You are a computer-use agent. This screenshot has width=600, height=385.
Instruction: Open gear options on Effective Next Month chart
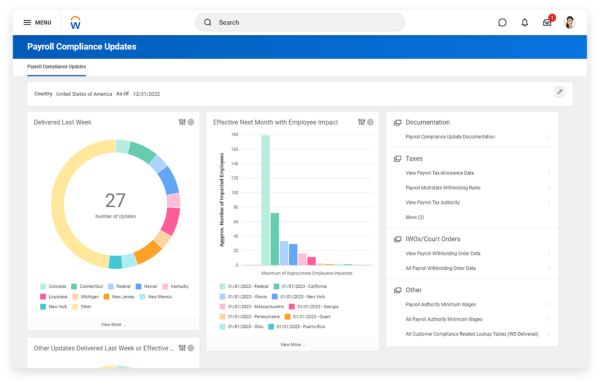pyautogui.click(x=370, y=122)
